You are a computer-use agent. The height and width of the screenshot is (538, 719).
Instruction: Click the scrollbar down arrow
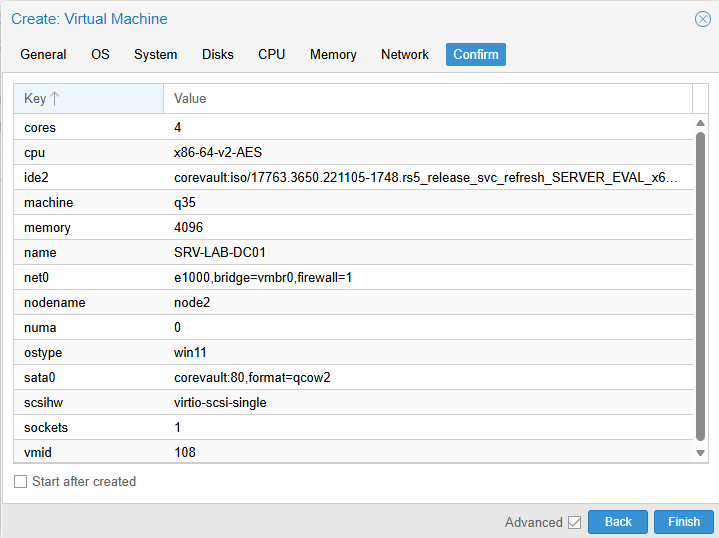(700, 453)
